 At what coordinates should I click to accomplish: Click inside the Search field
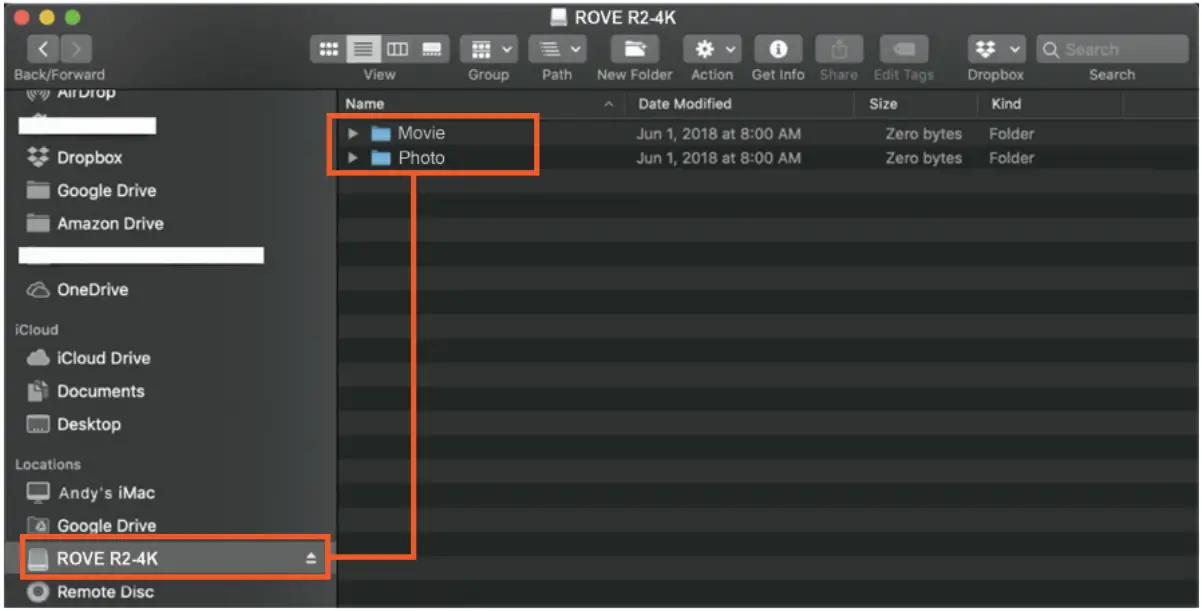coord(1110,48)
